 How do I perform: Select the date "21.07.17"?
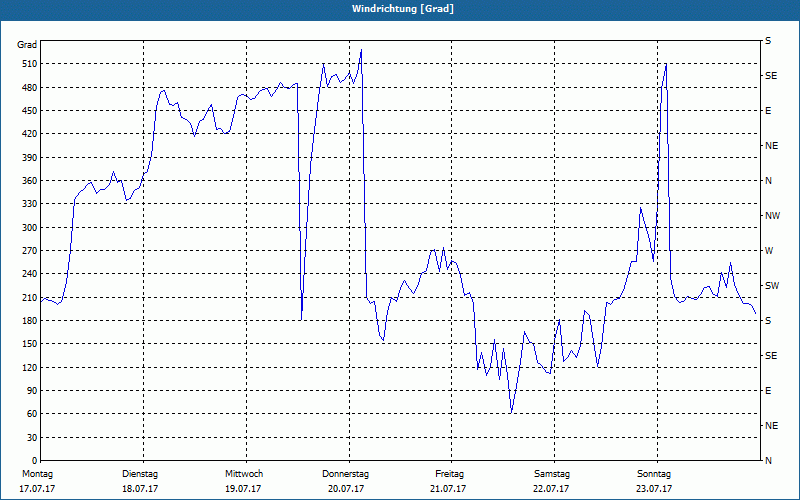click(448, 489)
